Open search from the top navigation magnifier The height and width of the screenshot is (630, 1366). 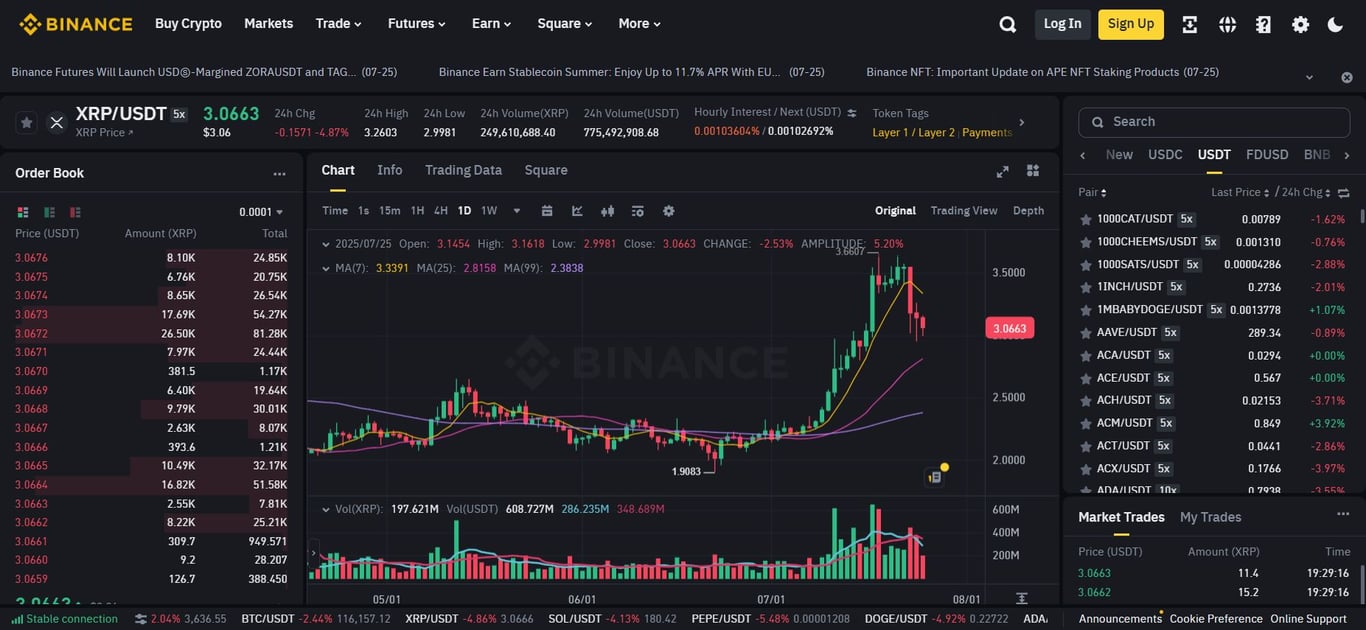1007,23
